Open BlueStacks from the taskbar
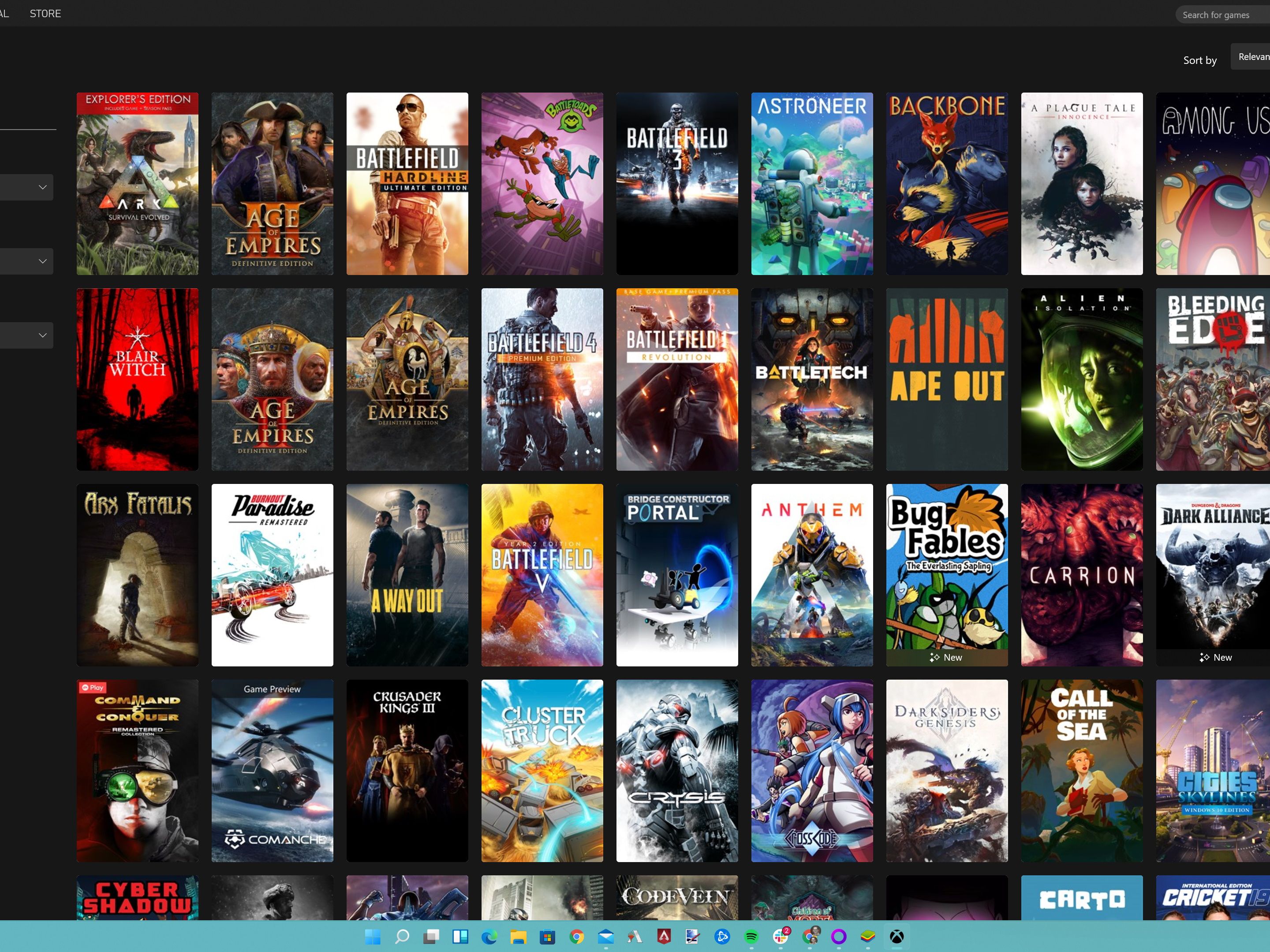This screenshot has width=1270, height=952. coord(867,937)
